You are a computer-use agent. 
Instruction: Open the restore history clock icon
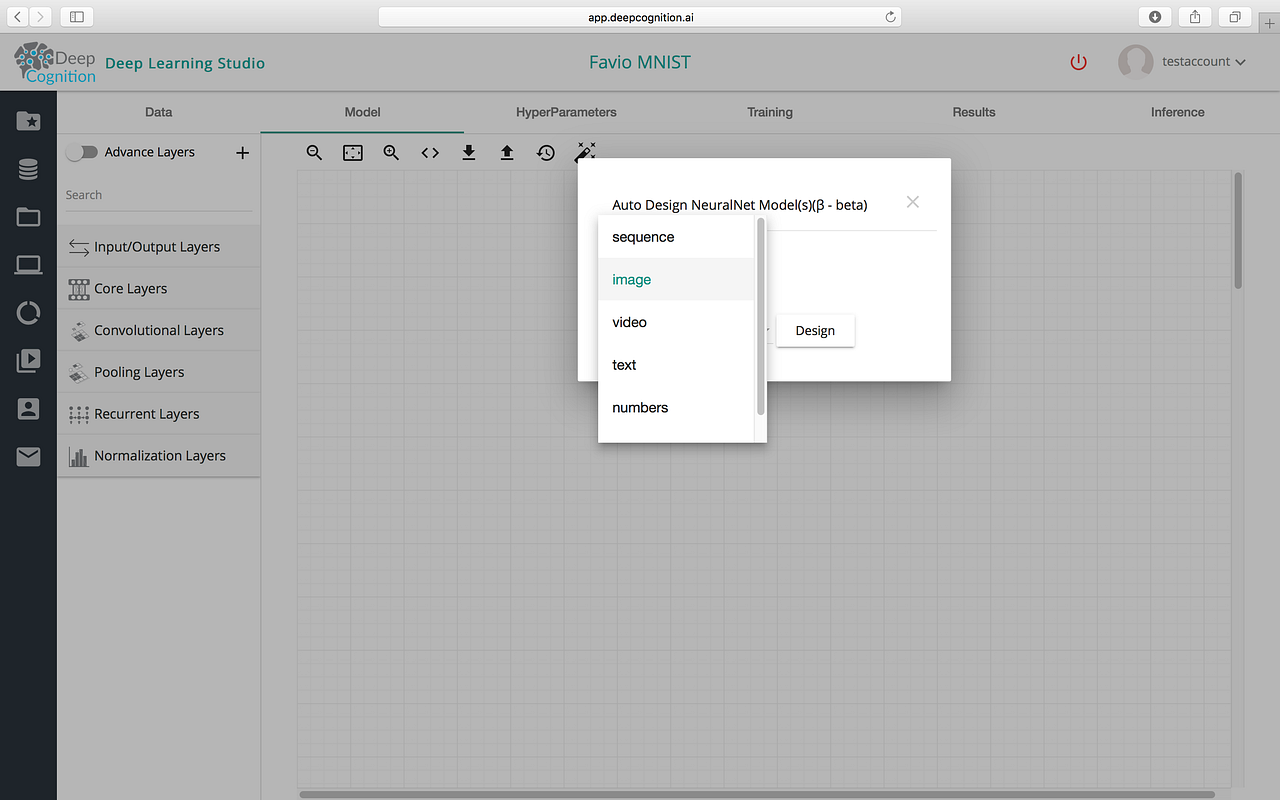point(545,153)
